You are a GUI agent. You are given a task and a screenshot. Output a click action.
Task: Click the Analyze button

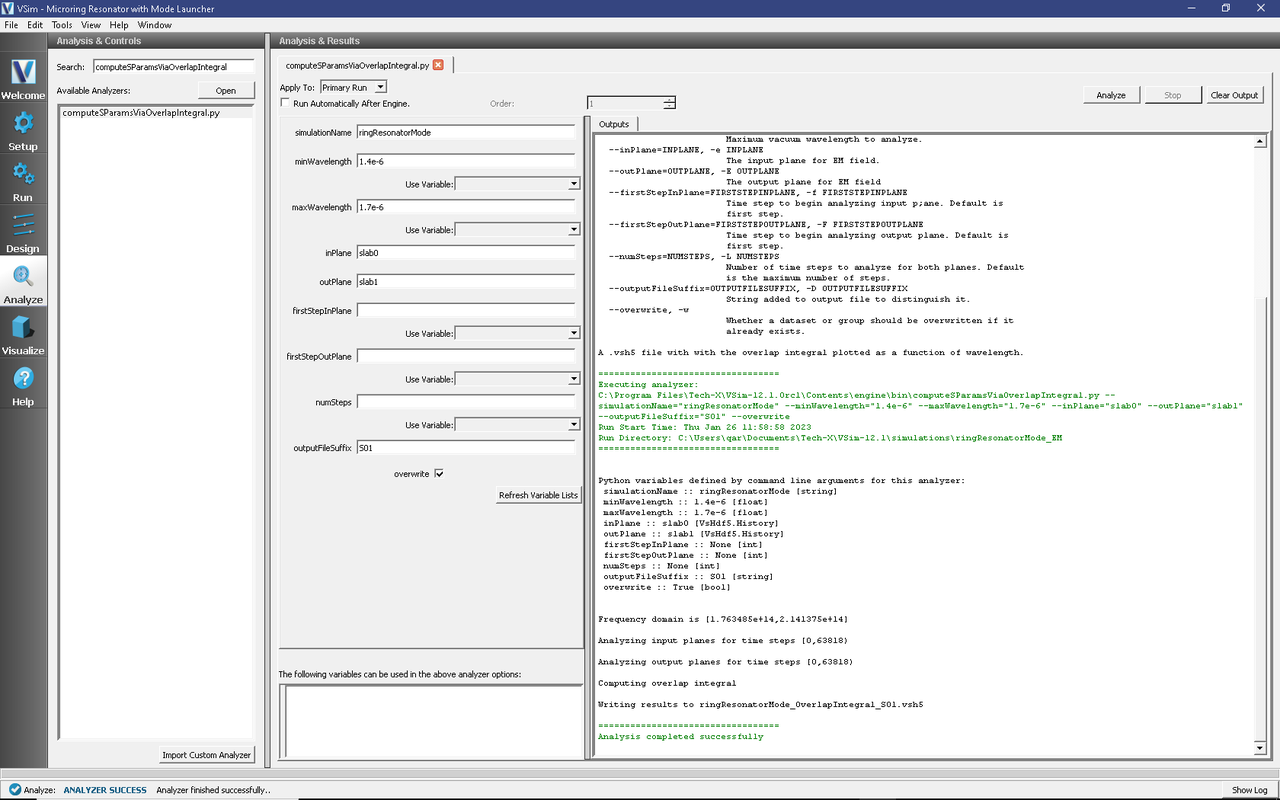(1111, 95)
